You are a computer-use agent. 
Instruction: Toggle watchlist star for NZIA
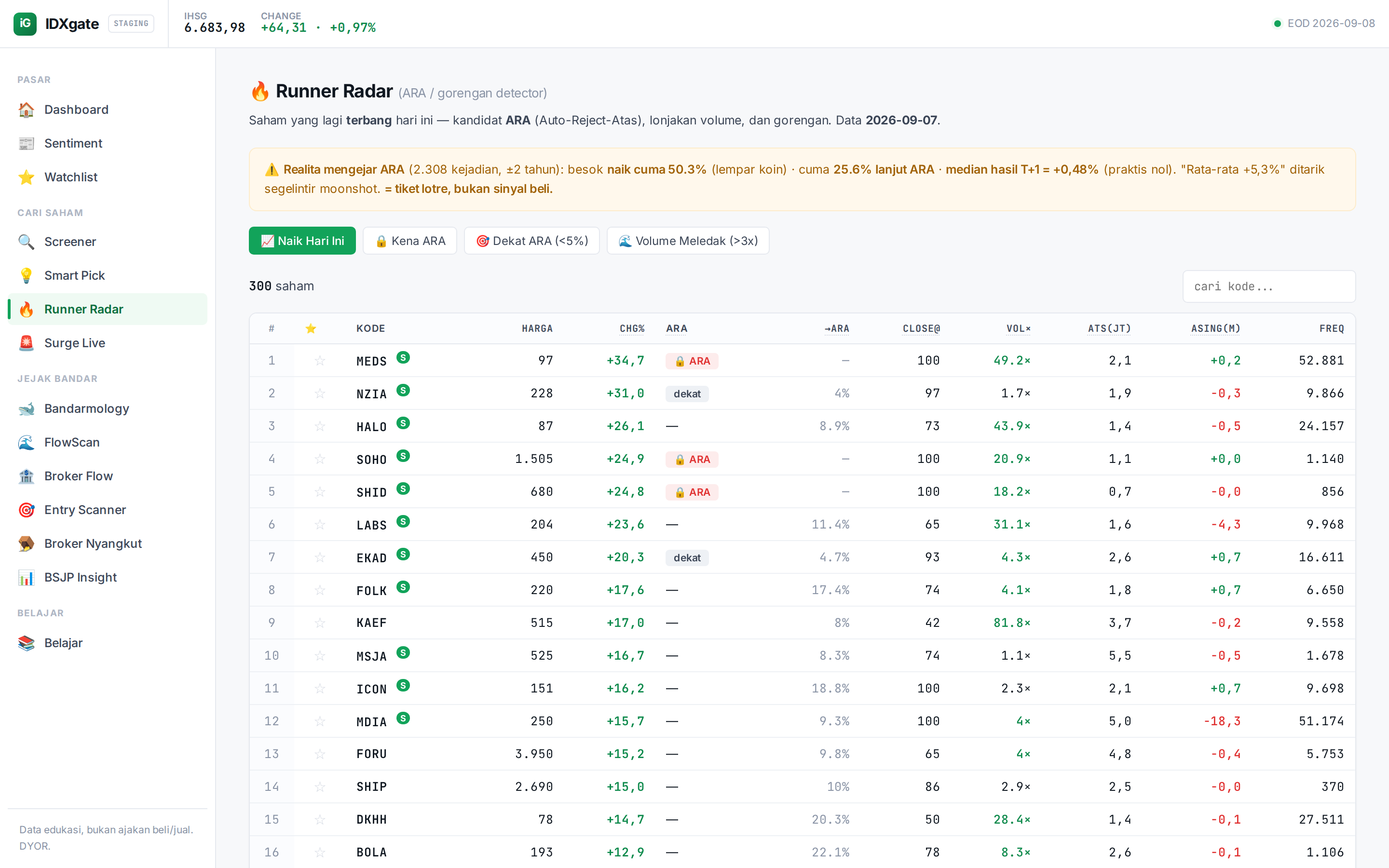pyautogui.click(x=320, y=393)
